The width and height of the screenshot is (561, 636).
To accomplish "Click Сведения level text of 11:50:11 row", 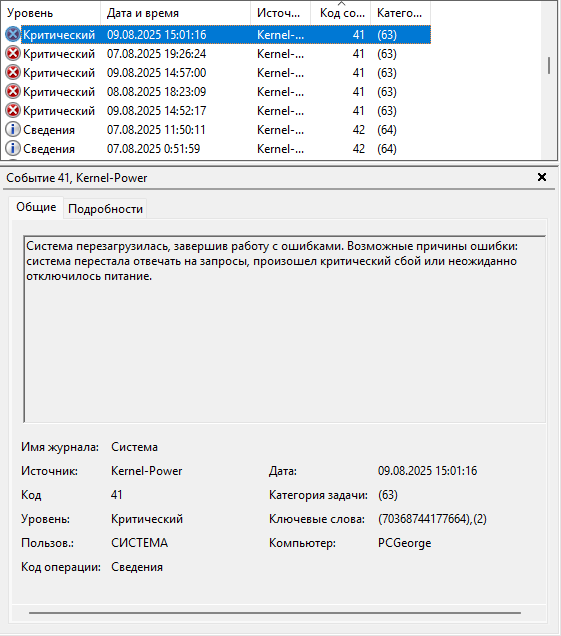I will click(x=49, y=130).
